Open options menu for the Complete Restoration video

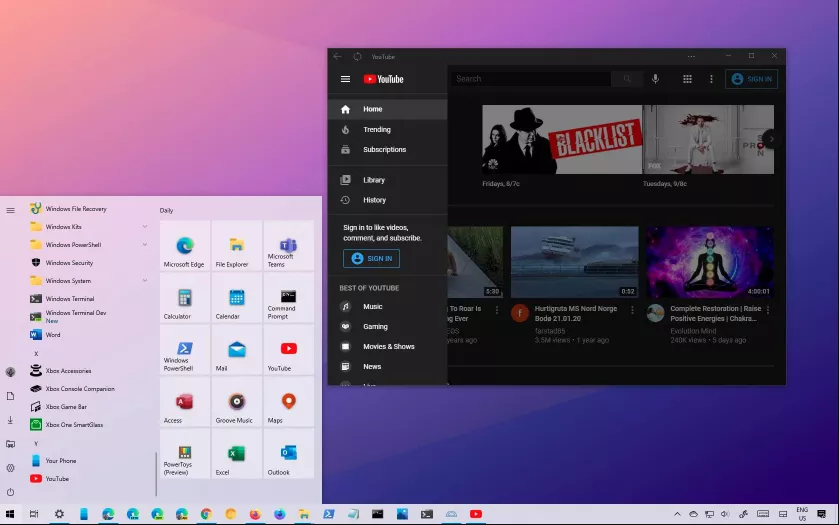(x=768, y=310)
